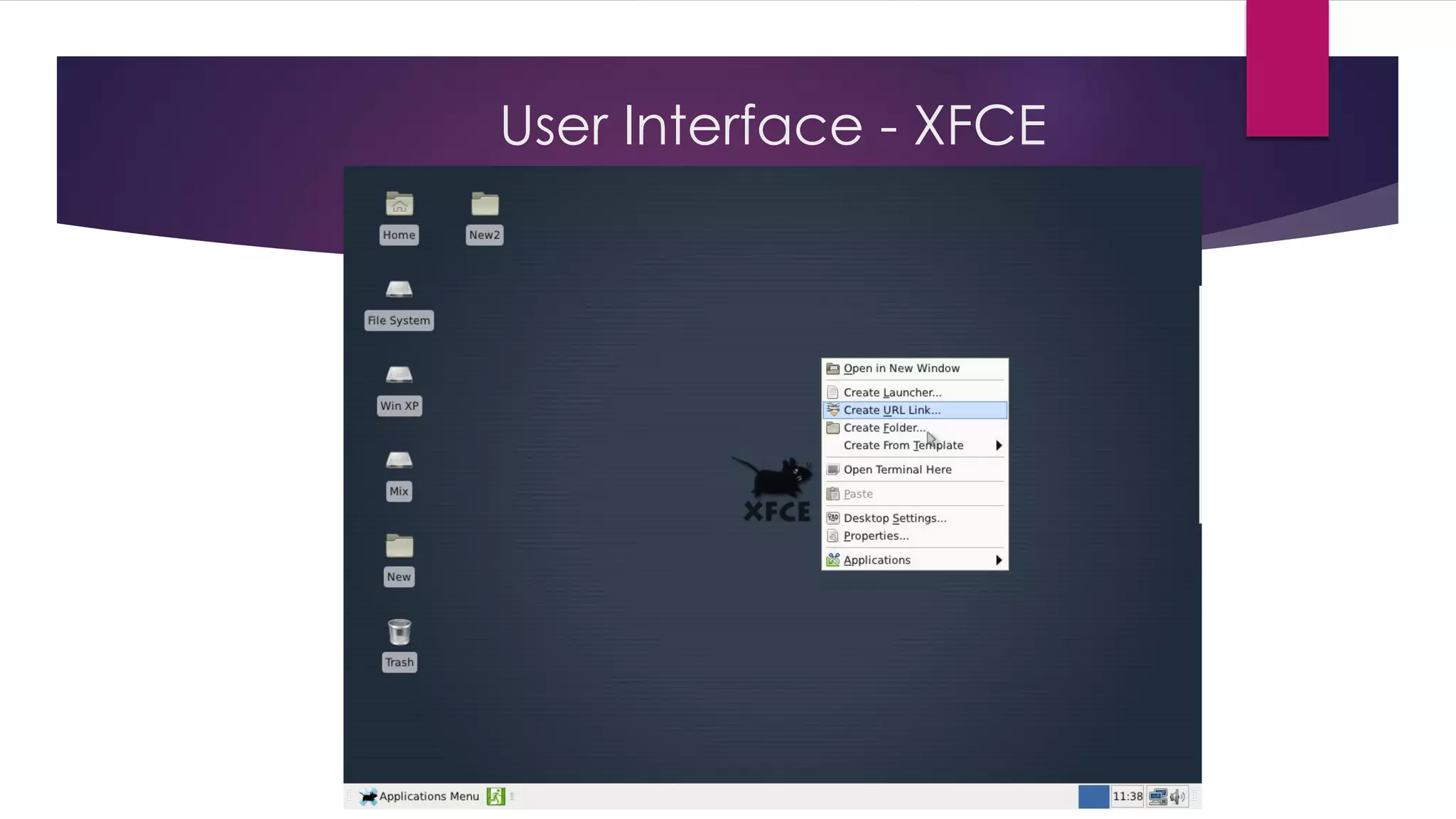Open Create From Template entry
The height and width of the screenshot is (819, 1456).
click(915, 445)
